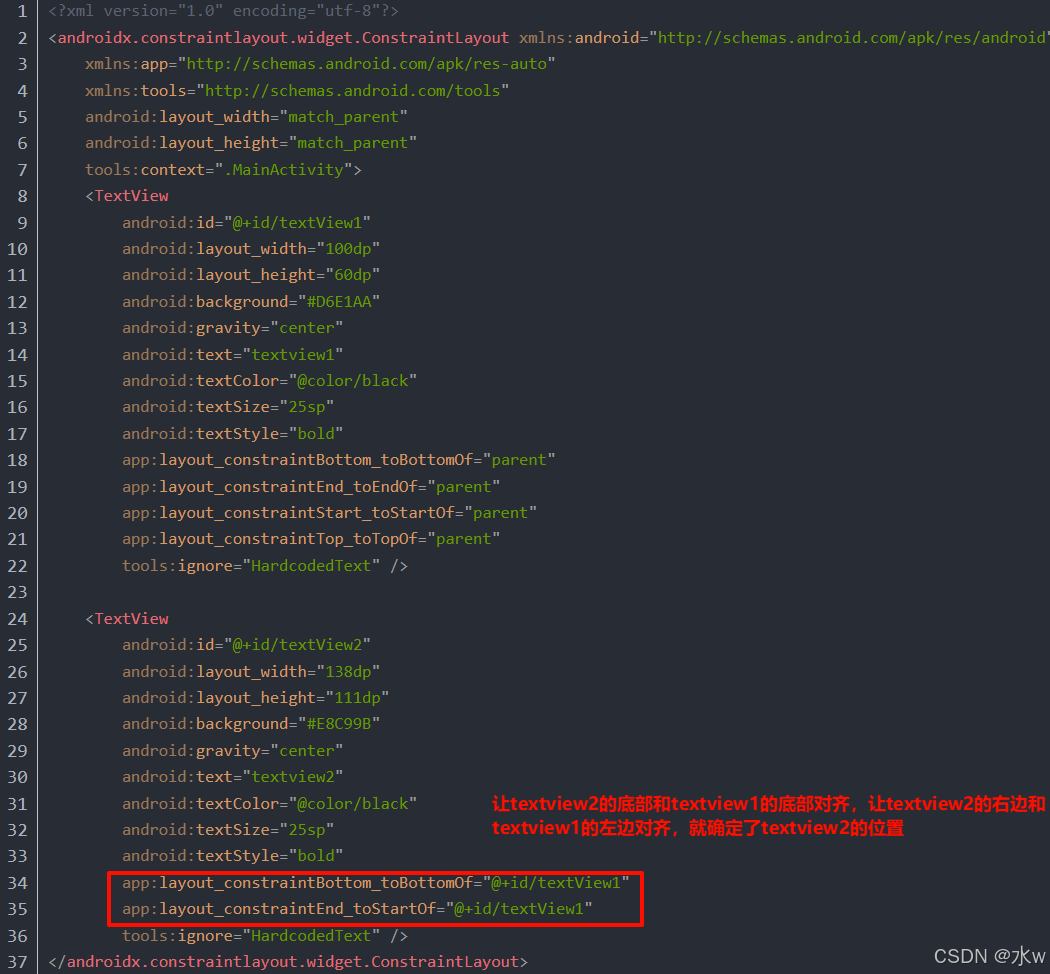
Task: Click the opening ConstraintLayout tag name
Action: pyautogui.click(x=283, y=37)
